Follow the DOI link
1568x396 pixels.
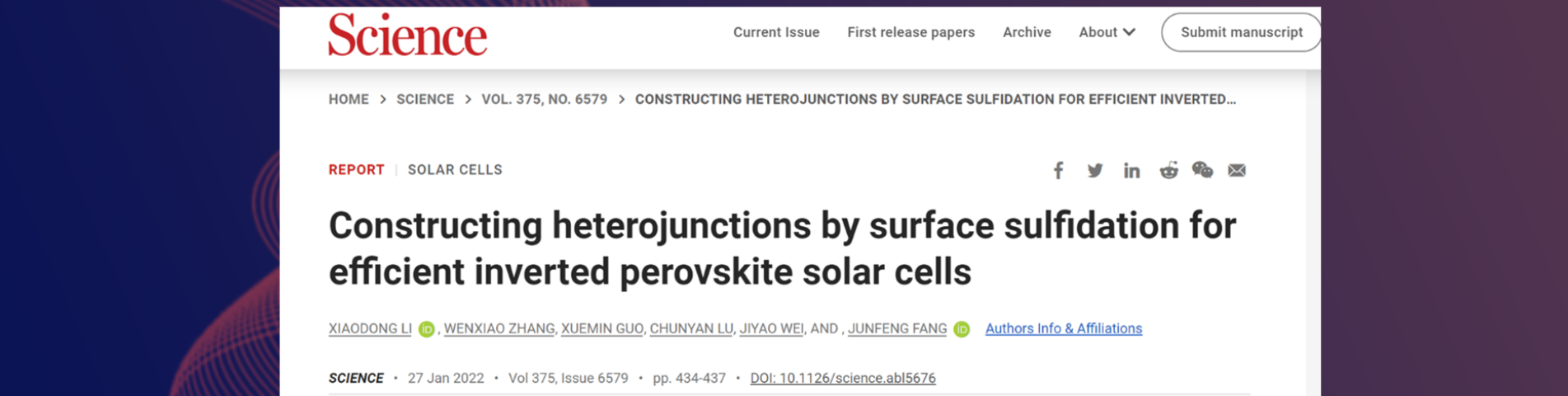pos(842,378)
